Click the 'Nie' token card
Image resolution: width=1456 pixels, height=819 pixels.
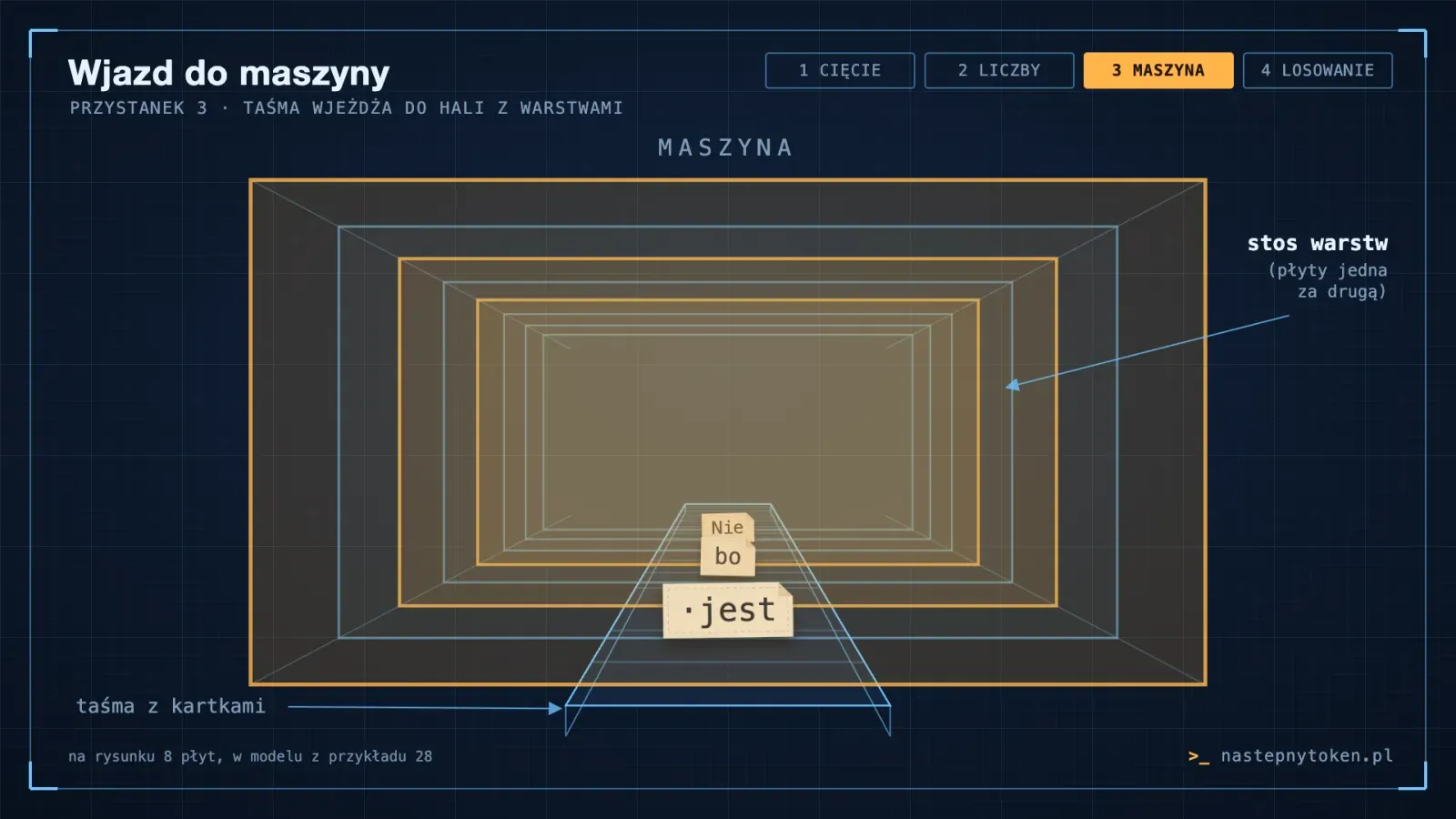(727, 527)
